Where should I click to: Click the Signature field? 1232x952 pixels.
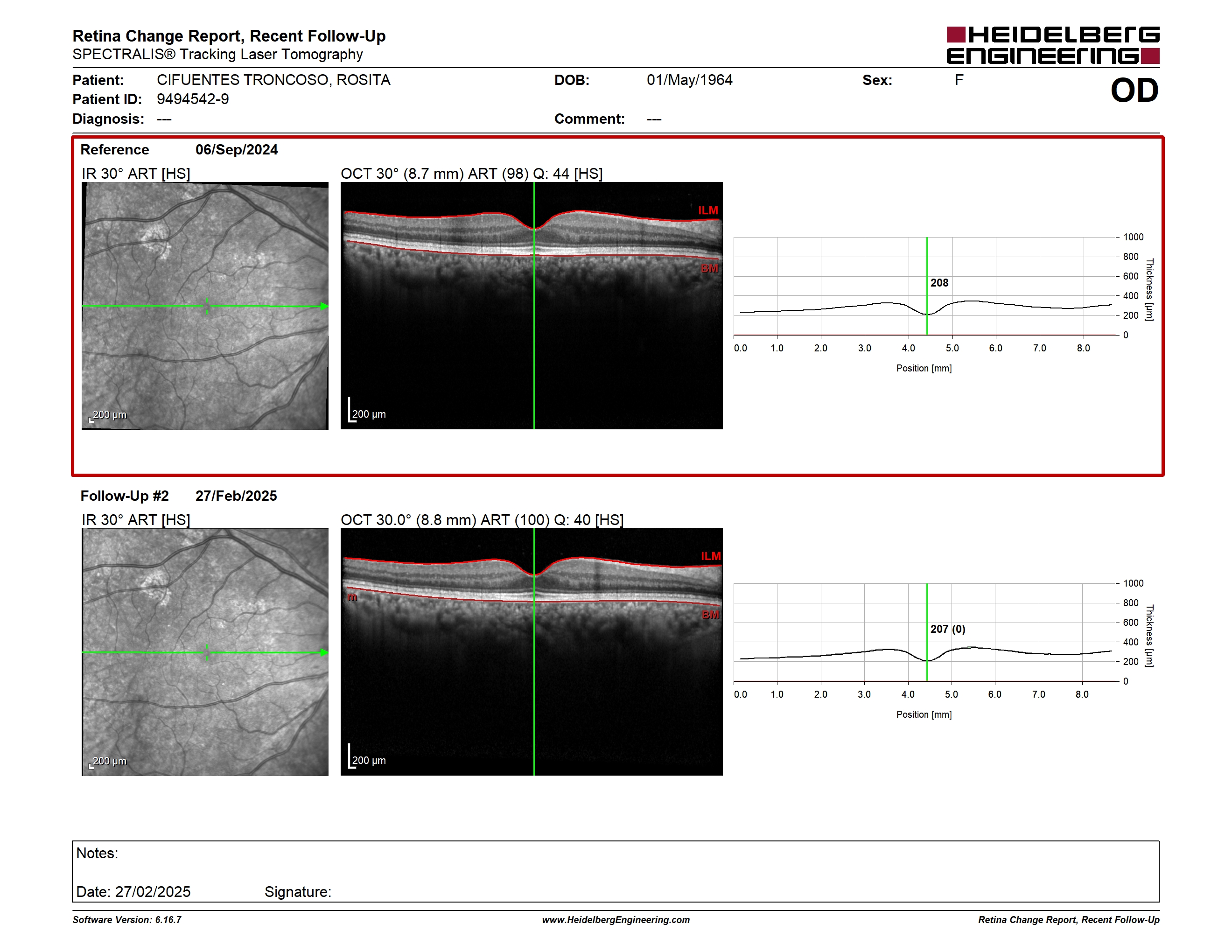click(298, 892)
